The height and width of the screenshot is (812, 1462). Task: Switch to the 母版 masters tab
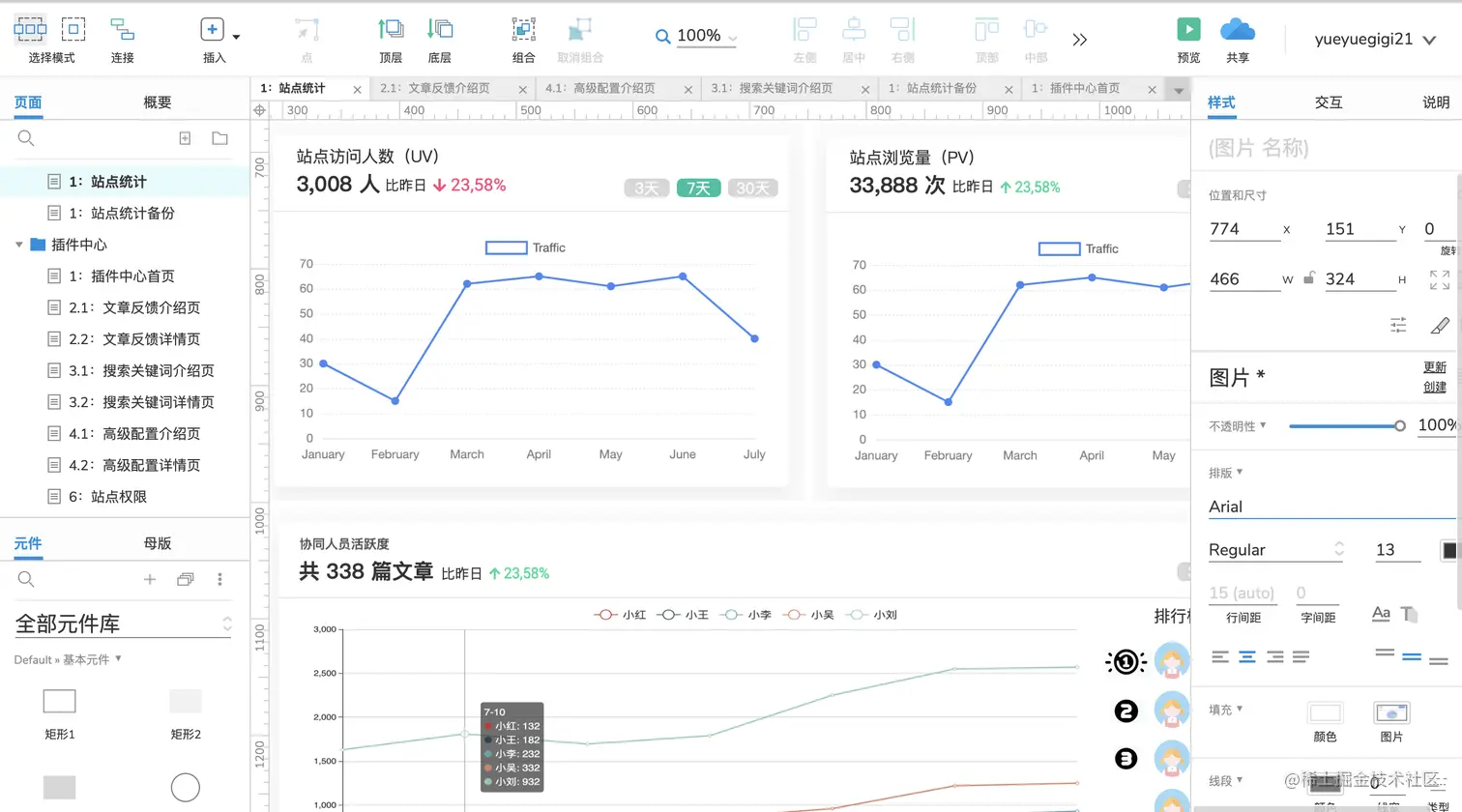[158, 542]
